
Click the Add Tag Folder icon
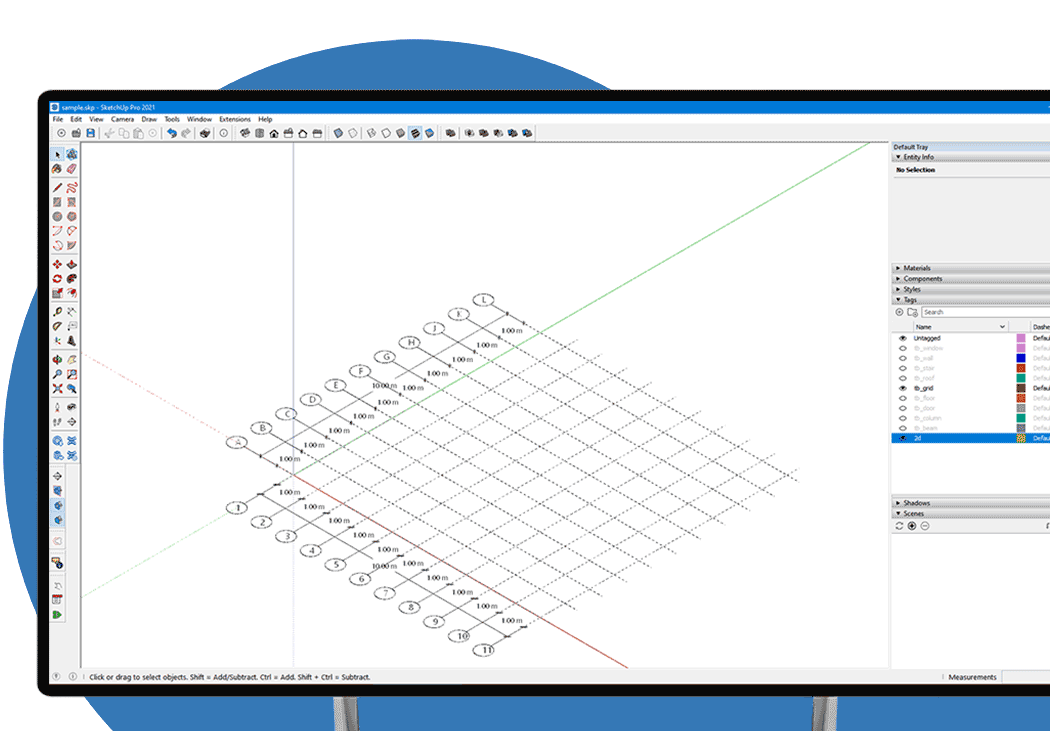912,312
